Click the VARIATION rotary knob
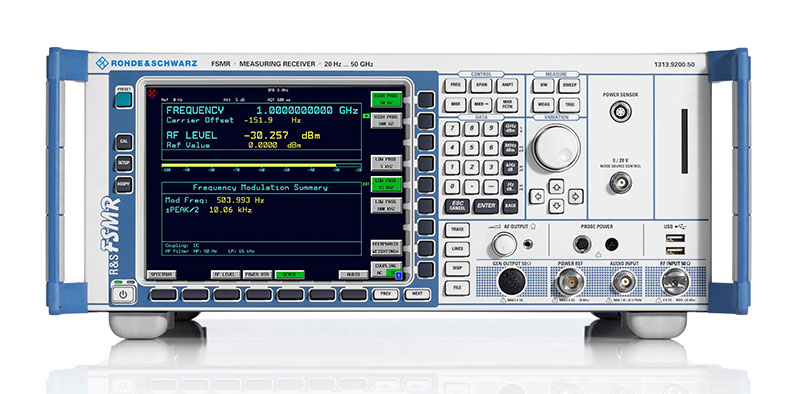Image resolution: width=800 pixels, height=394 pixels. click(556, 148)
